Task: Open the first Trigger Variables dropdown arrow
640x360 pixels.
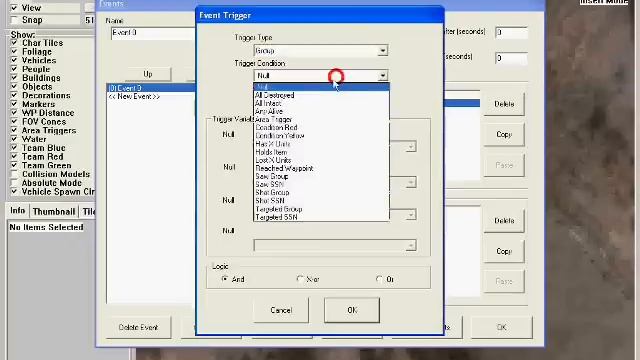Action: [411, 147]
